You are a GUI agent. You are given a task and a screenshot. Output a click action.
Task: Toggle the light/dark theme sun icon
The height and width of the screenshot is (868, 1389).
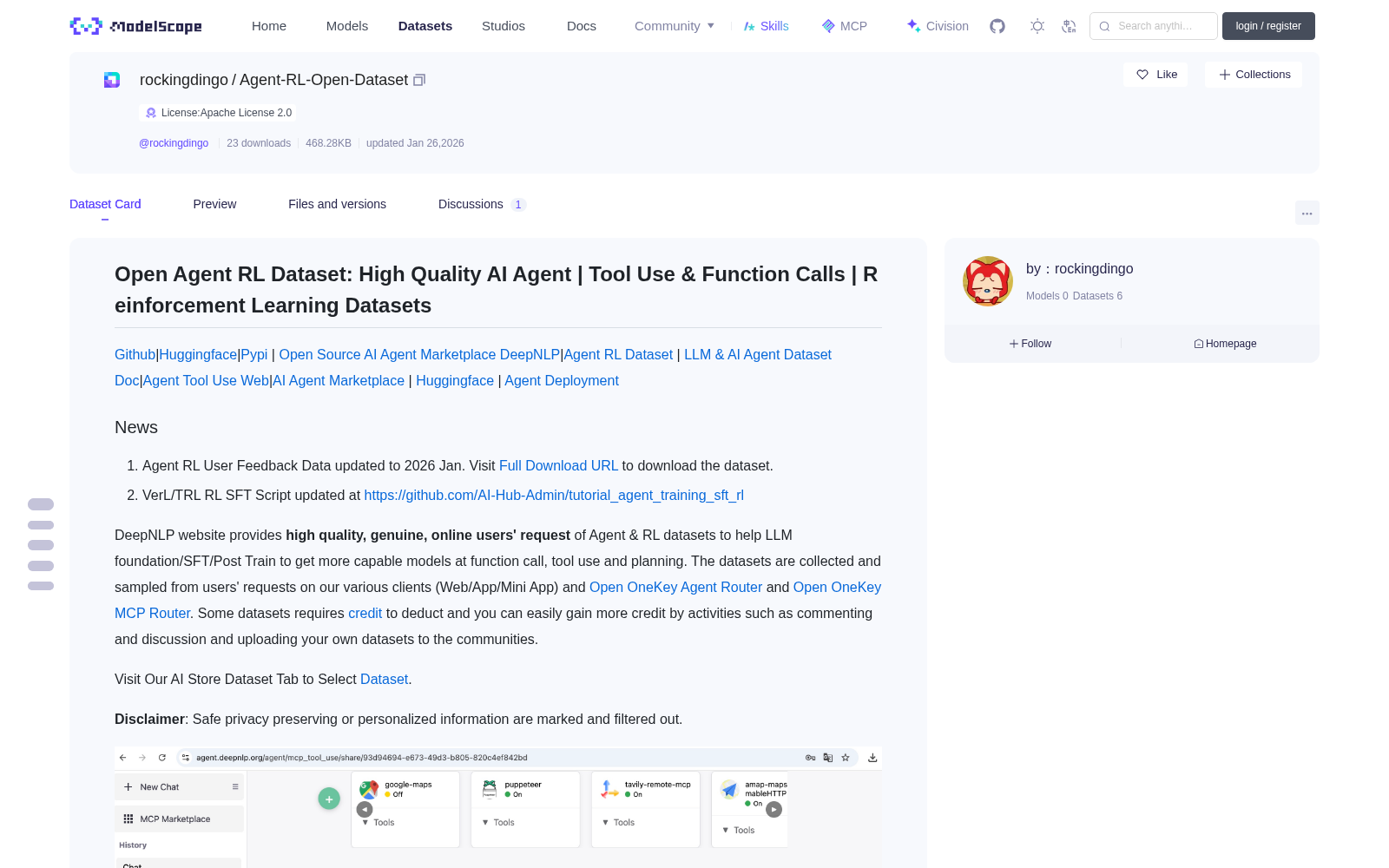[x=1037, y=26]
